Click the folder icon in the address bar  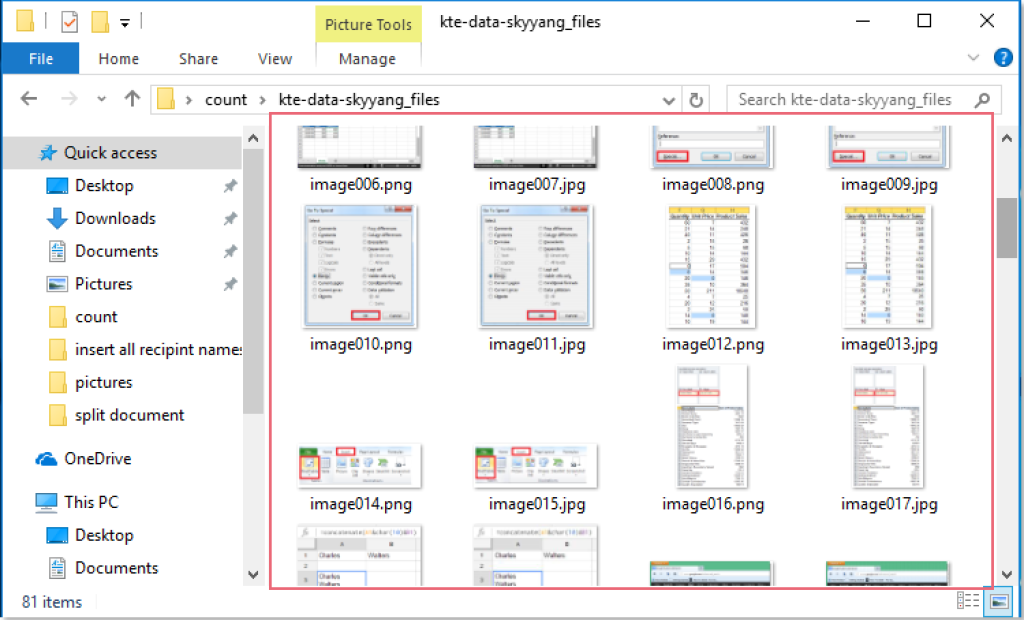[168, 99]
